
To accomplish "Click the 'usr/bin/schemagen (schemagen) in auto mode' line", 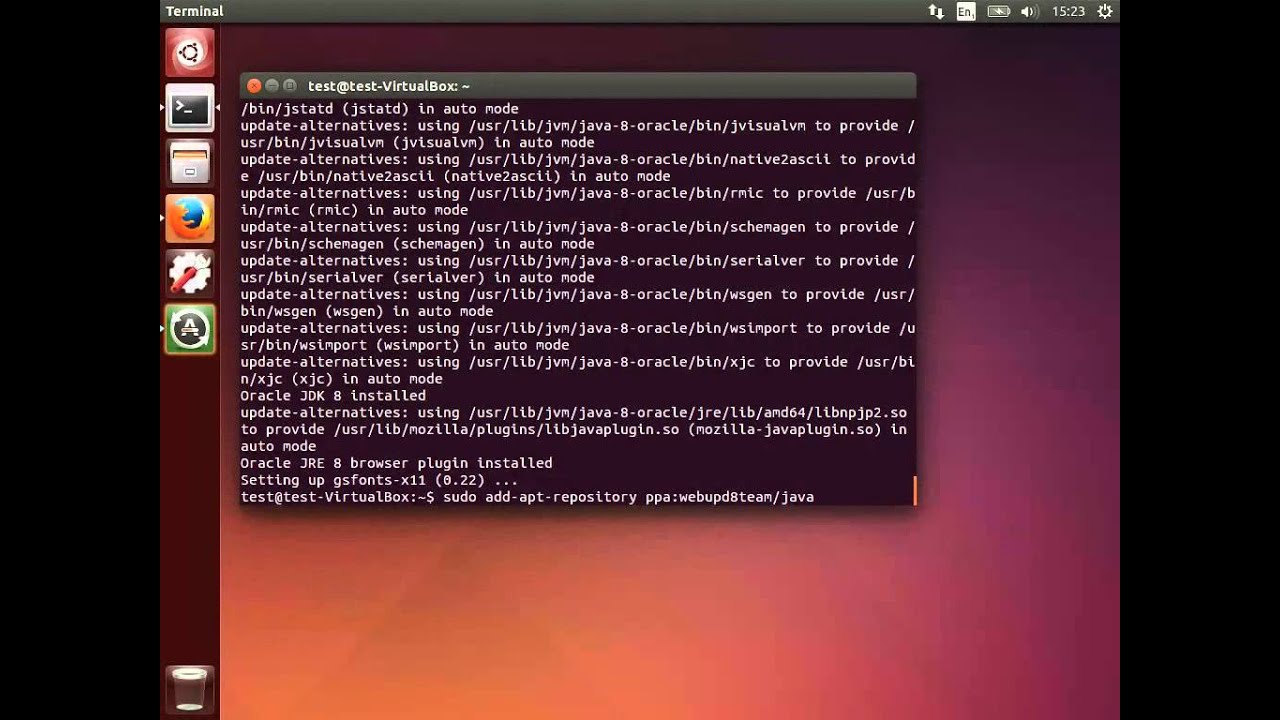I will coord(417,244).
